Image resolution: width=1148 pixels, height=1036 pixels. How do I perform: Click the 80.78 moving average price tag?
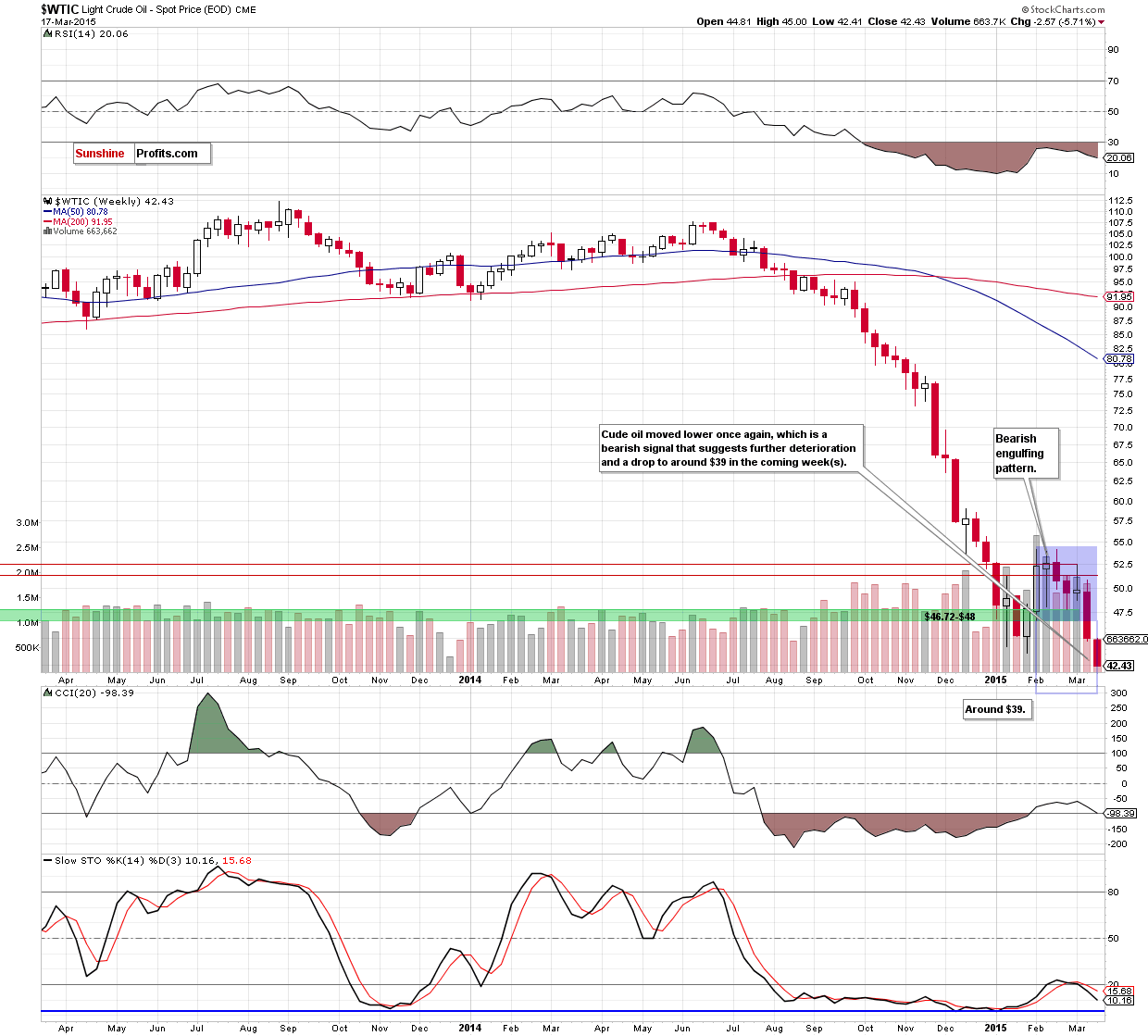[x=1119, y=358]
